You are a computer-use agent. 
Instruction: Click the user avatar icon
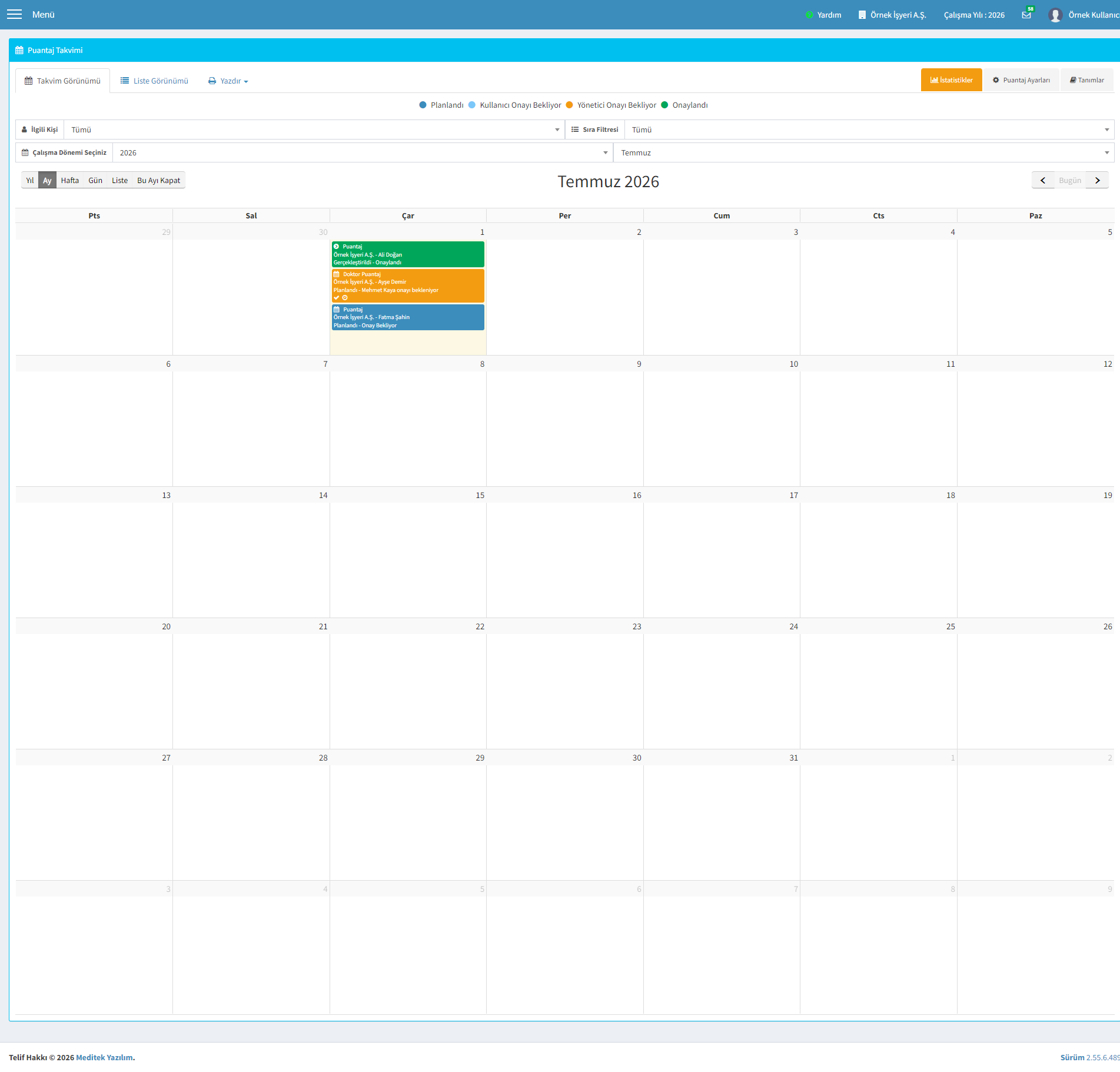[1055, 15]
